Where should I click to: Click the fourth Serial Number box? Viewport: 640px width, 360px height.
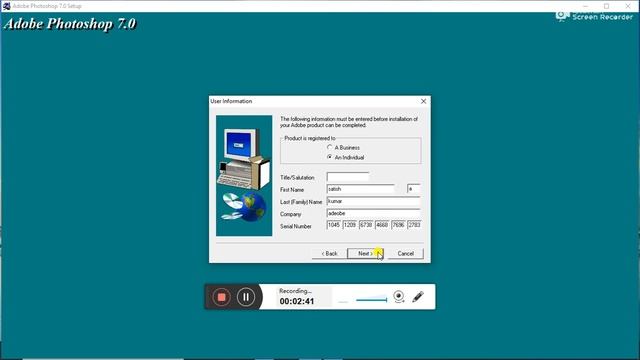click(382, 225)
